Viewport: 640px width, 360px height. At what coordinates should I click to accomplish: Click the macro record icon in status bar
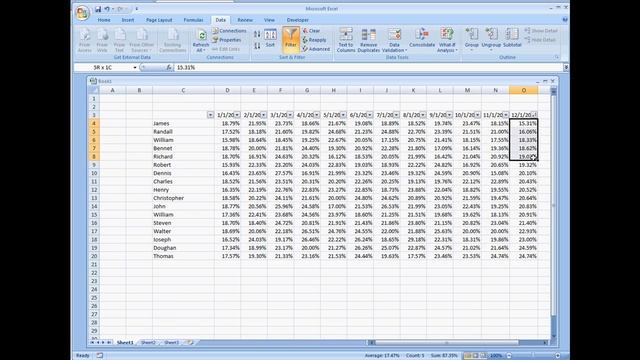100,356
